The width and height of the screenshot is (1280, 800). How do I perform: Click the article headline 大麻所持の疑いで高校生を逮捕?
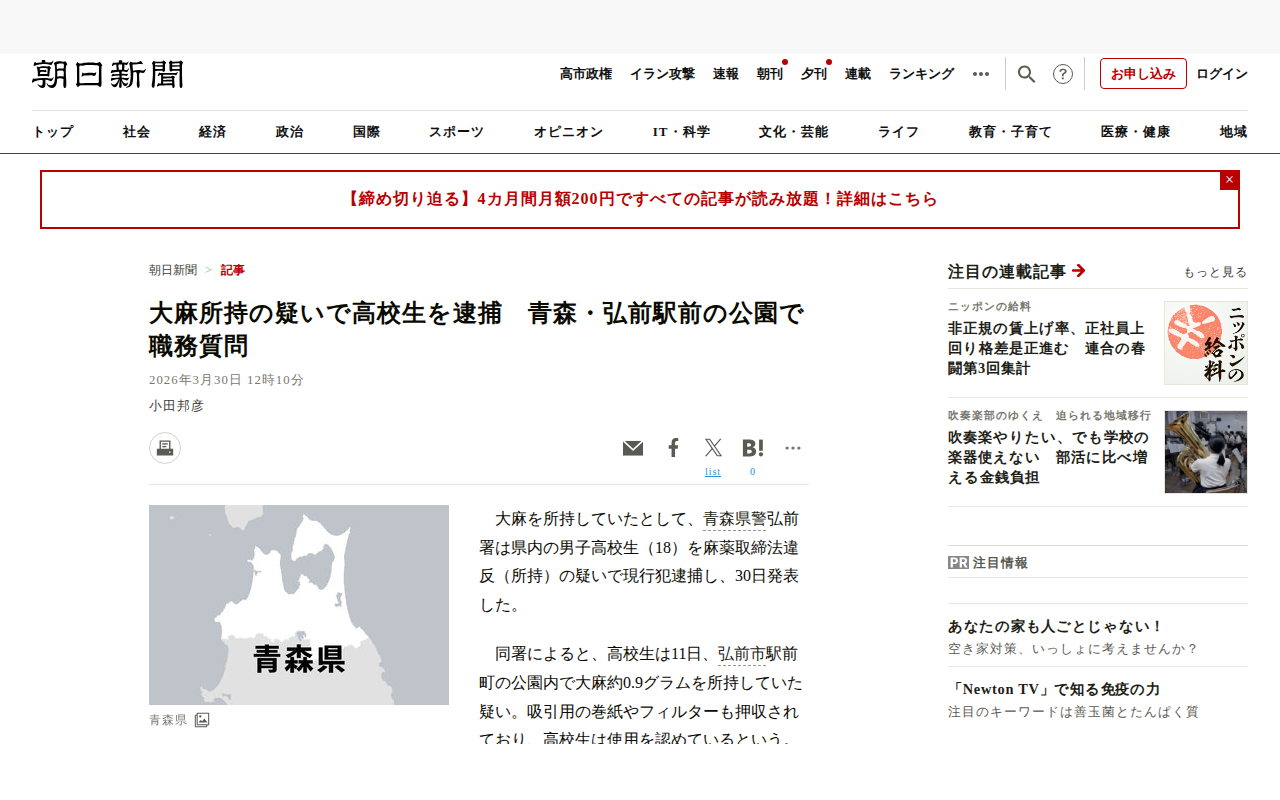click(478, 329)
